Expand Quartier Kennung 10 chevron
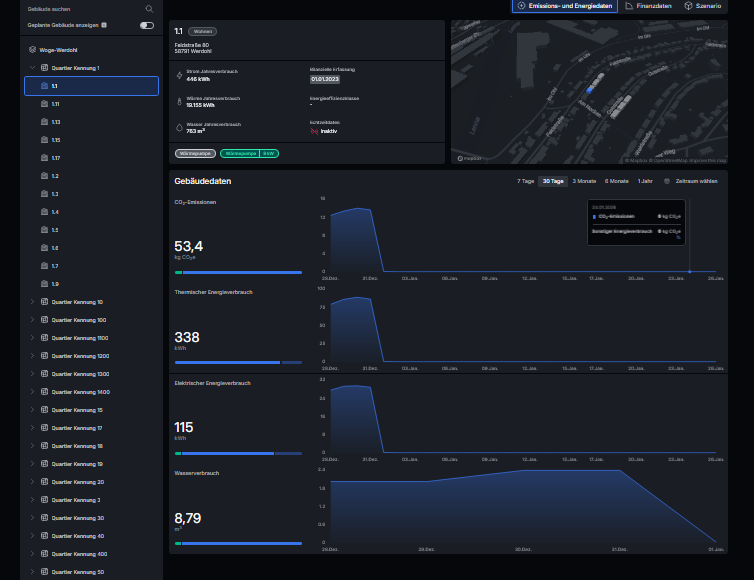The image size is (754, 580). click(32, 302)
